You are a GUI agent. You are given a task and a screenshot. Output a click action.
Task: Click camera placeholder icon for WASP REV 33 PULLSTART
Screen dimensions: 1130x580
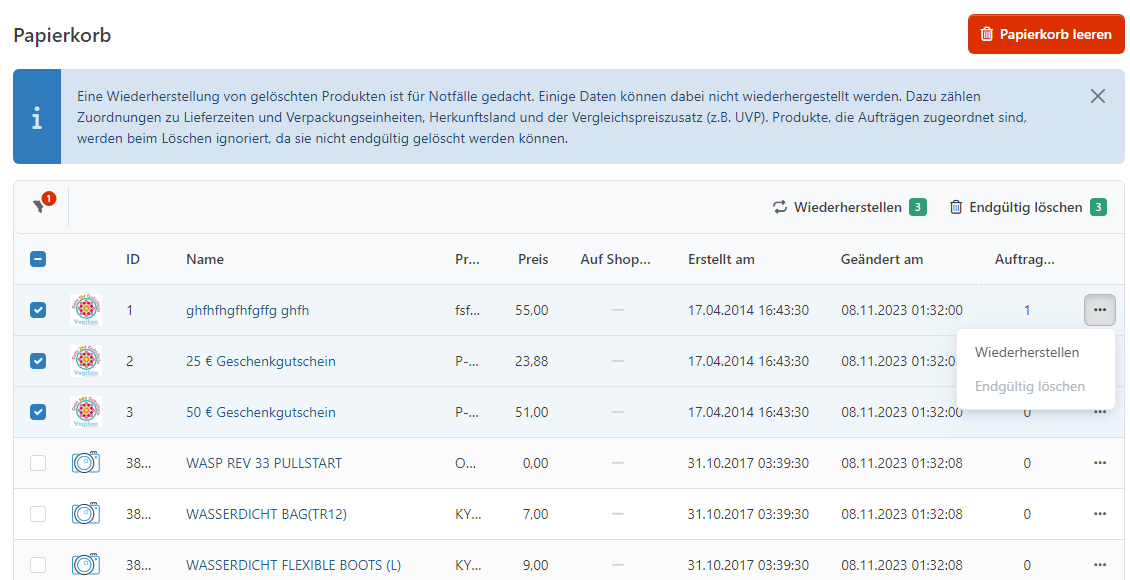point(86,463)
